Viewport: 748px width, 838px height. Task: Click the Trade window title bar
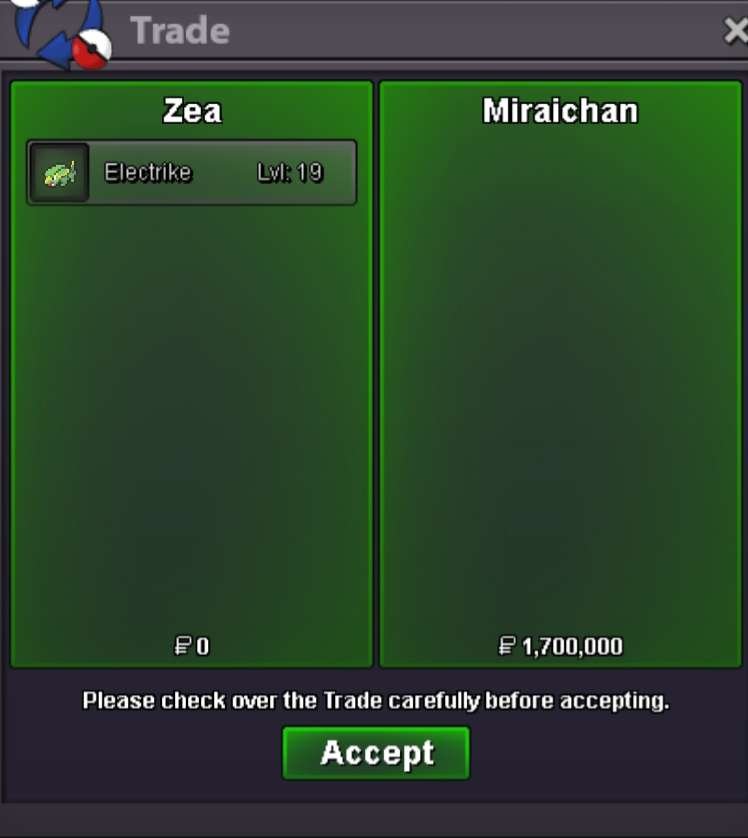(427, 30)
